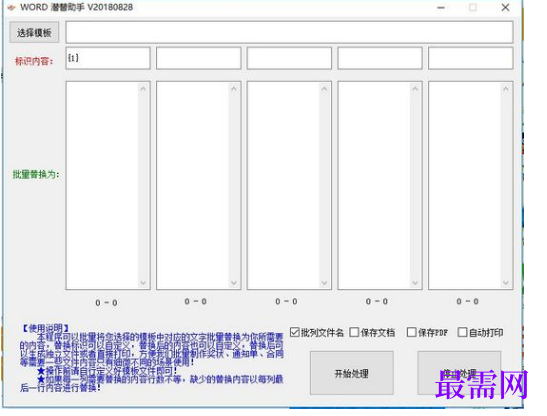Click up arrow of fifth text area scrollbar
The height and width of the screenshot is (416, 547).
coord(506,89)
